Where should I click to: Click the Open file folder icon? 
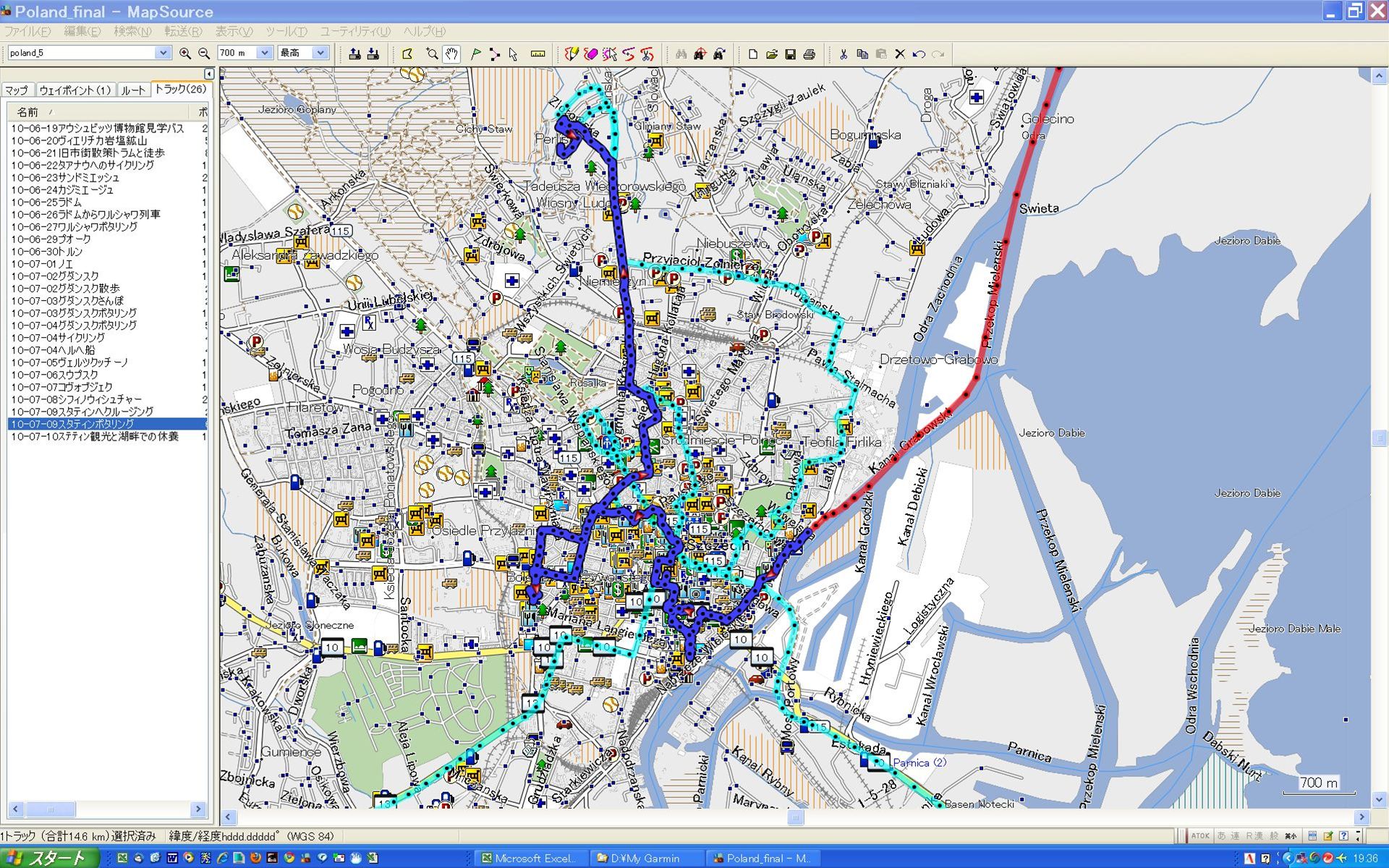772,54
